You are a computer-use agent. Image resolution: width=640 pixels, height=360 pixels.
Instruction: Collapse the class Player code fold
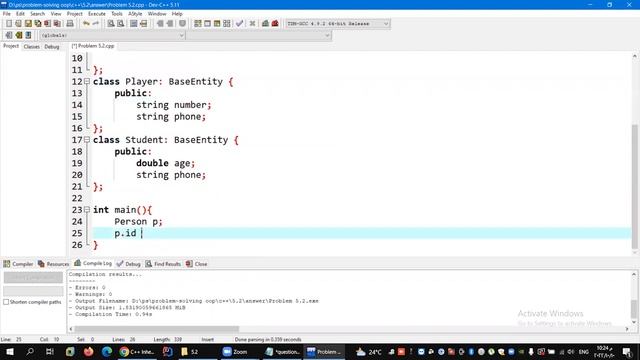(x=87, y=81)
